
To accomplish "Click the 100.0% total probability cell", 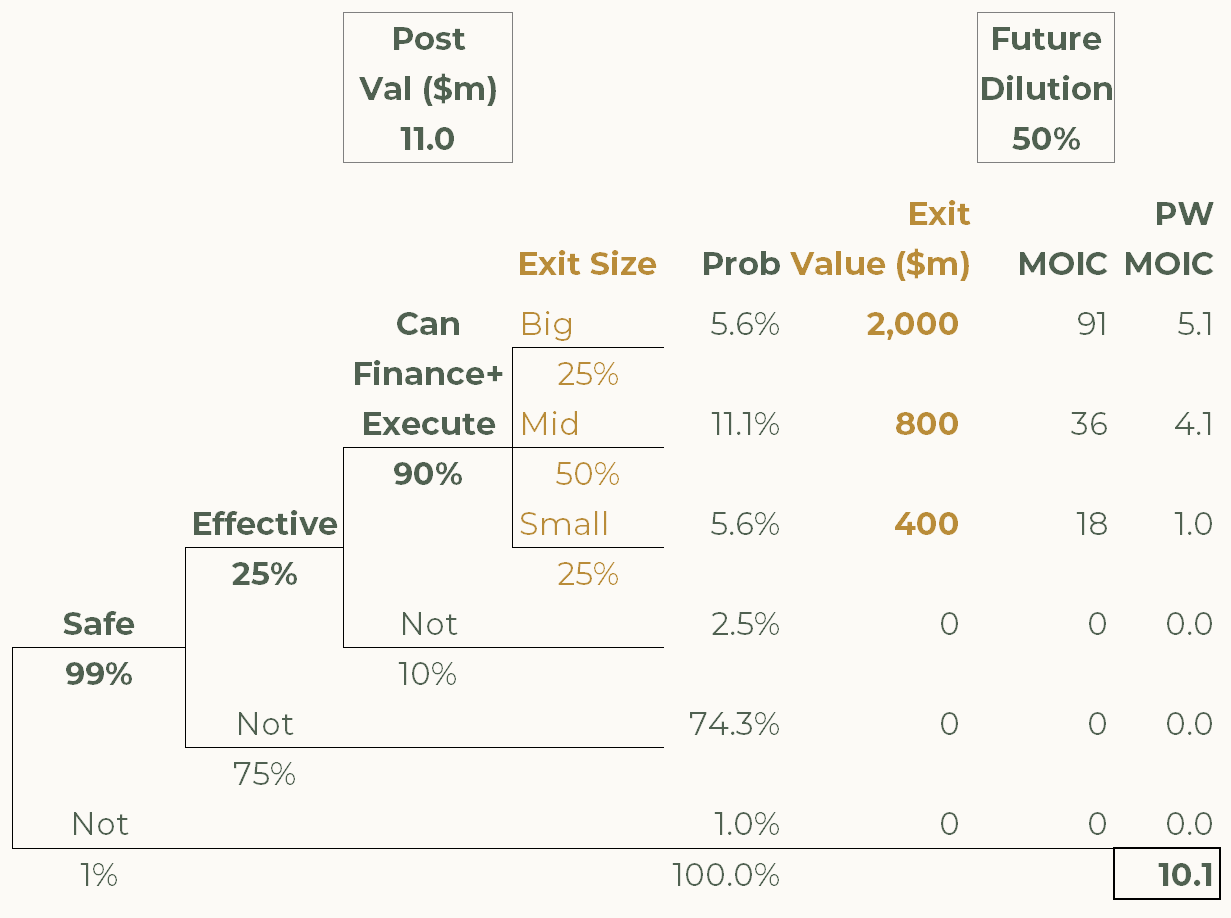I will click(x=726, y=876).
